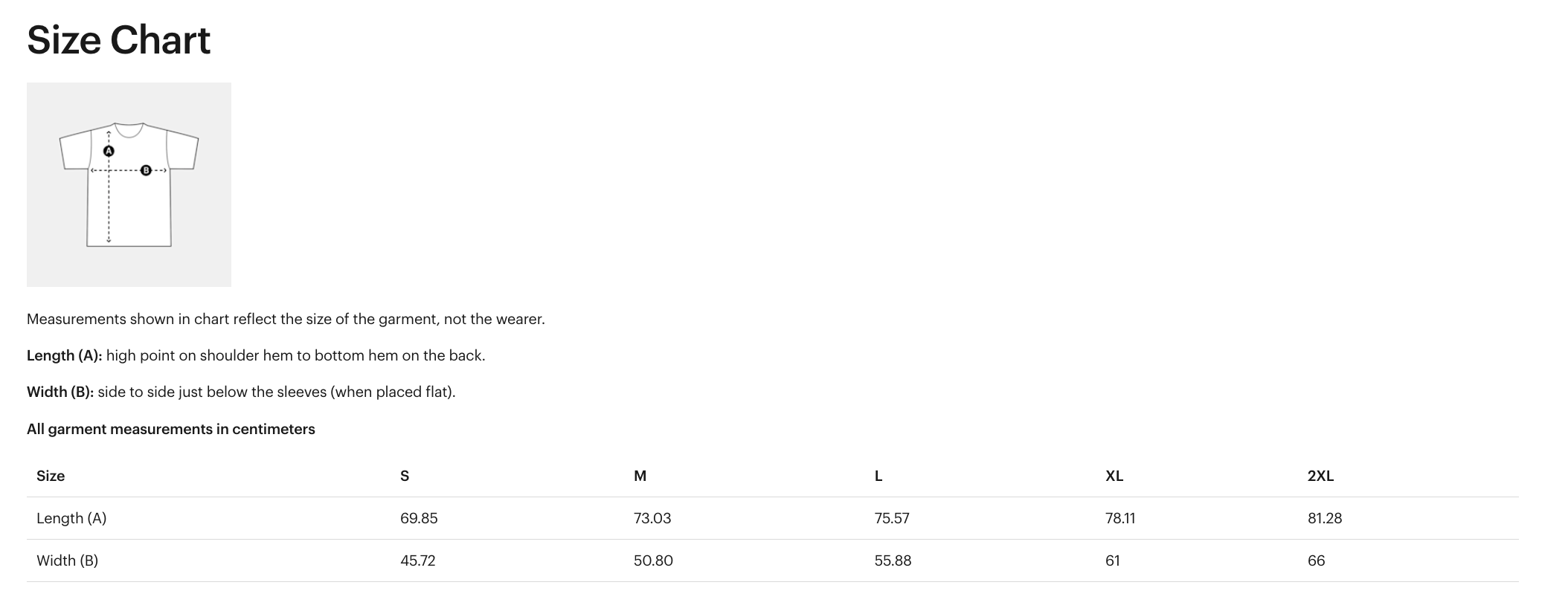Click the 69.85 length value for S

pyautogui.click(x=419, y=518)
